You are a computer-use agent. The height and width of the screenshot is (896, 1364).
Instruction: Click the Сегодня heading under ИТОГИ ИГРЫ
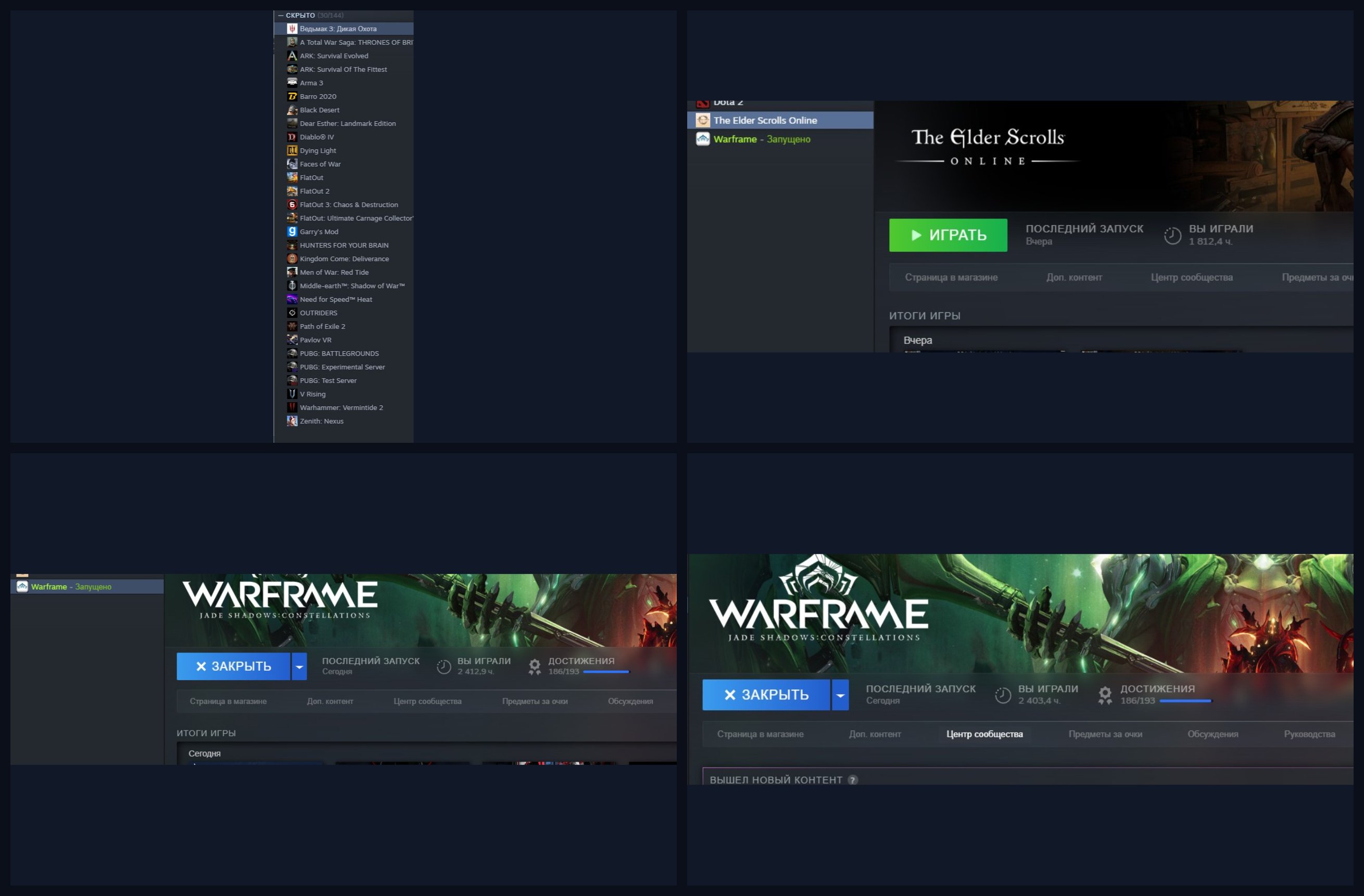point(205,753)
